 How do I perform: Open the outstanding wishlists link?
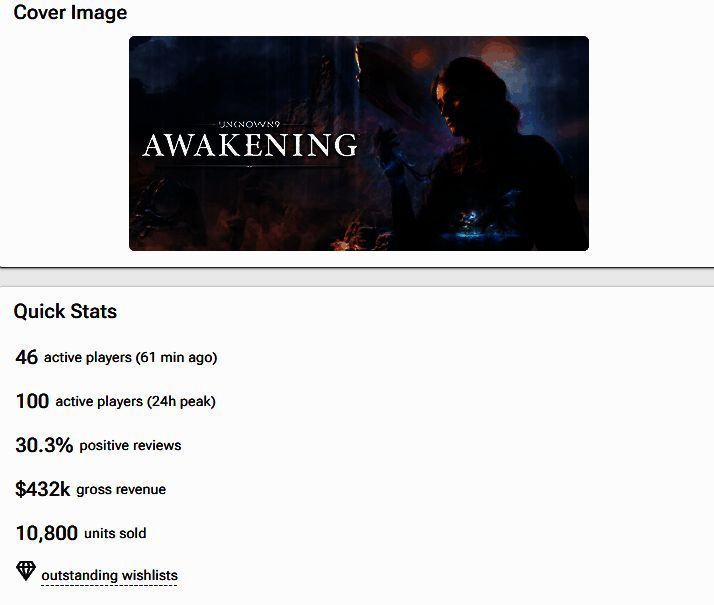click(x=109, y=575)
